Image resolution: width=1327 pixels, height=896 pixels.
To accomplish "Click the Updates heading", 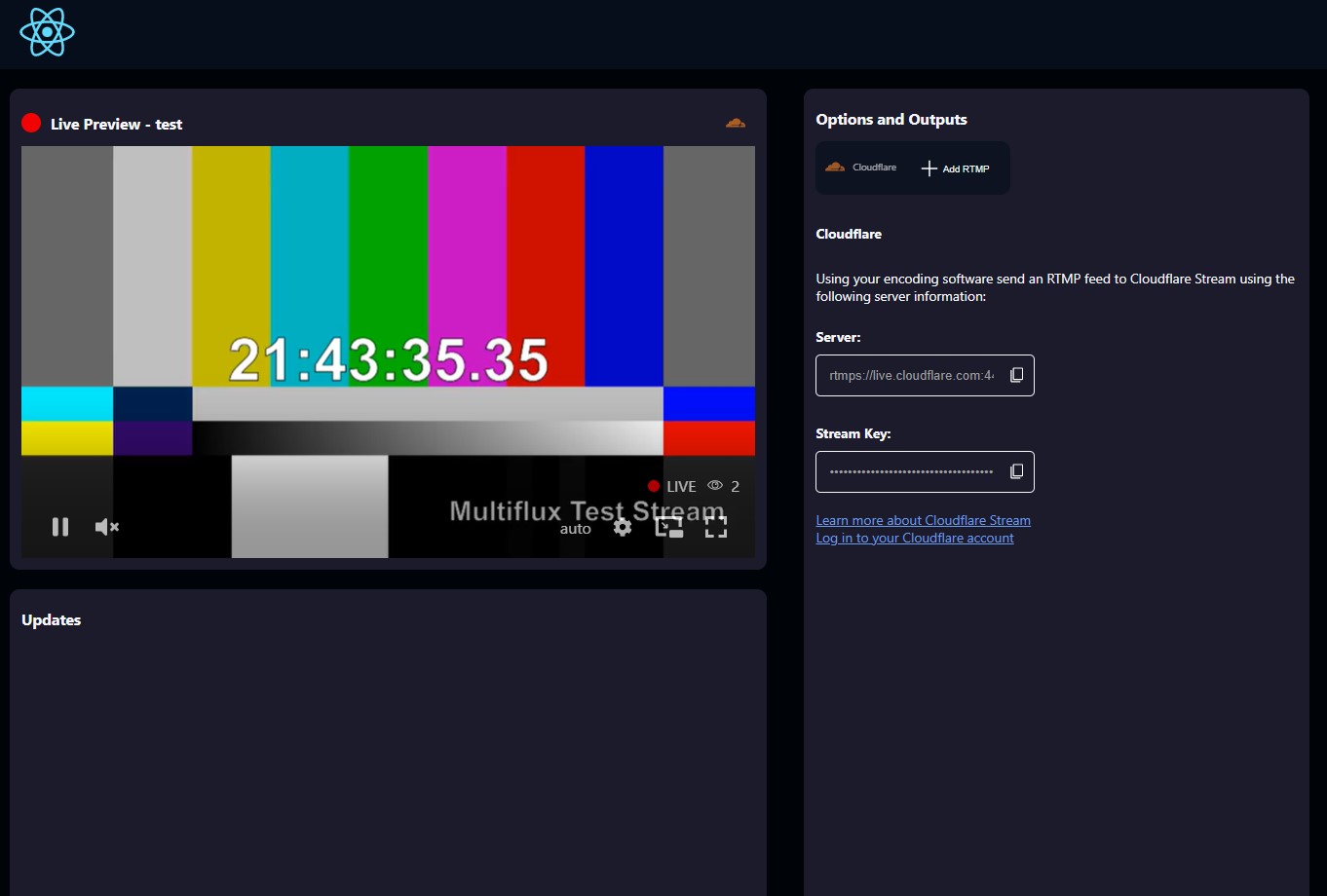I will (x=52, y=620).
